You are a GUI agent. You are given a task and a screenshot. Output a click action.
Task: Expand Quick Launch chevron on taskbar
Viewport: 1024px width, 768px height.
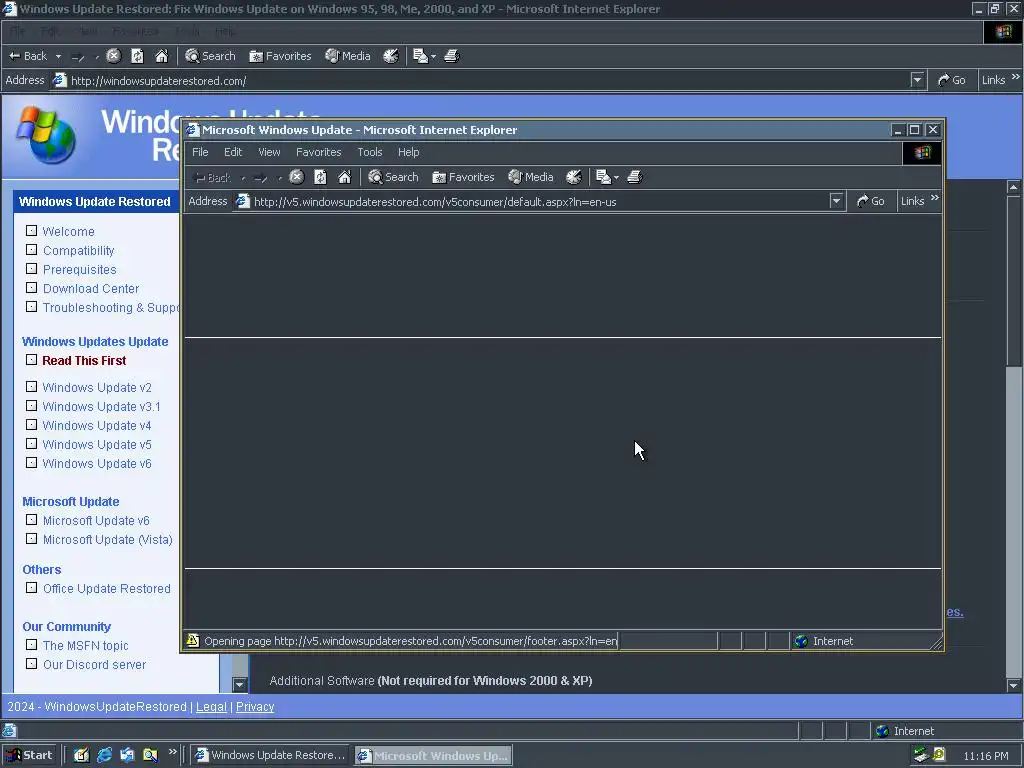[172, 752]
